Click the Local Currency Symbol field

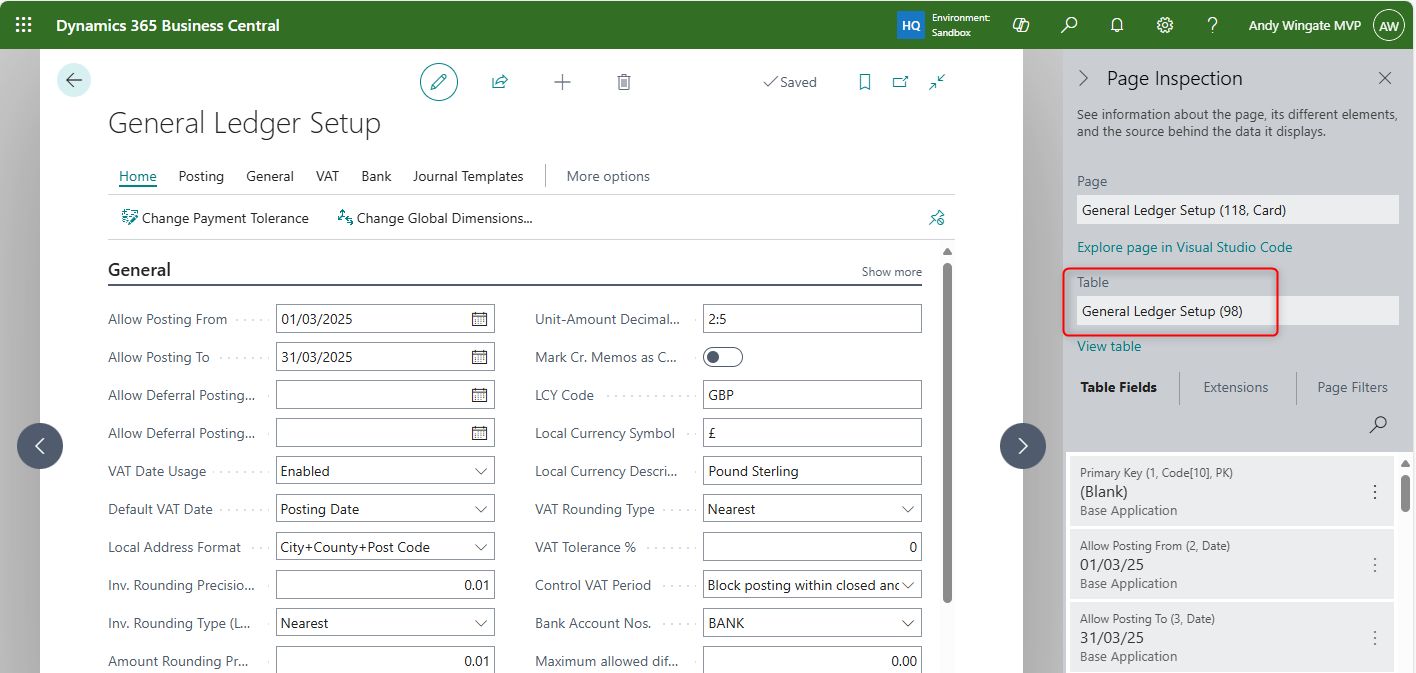tap(812, 433)
